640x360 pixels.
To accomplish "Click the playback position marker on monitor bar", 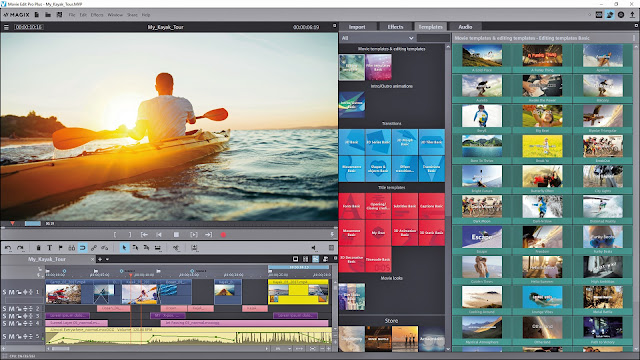I will pos(13,223).
